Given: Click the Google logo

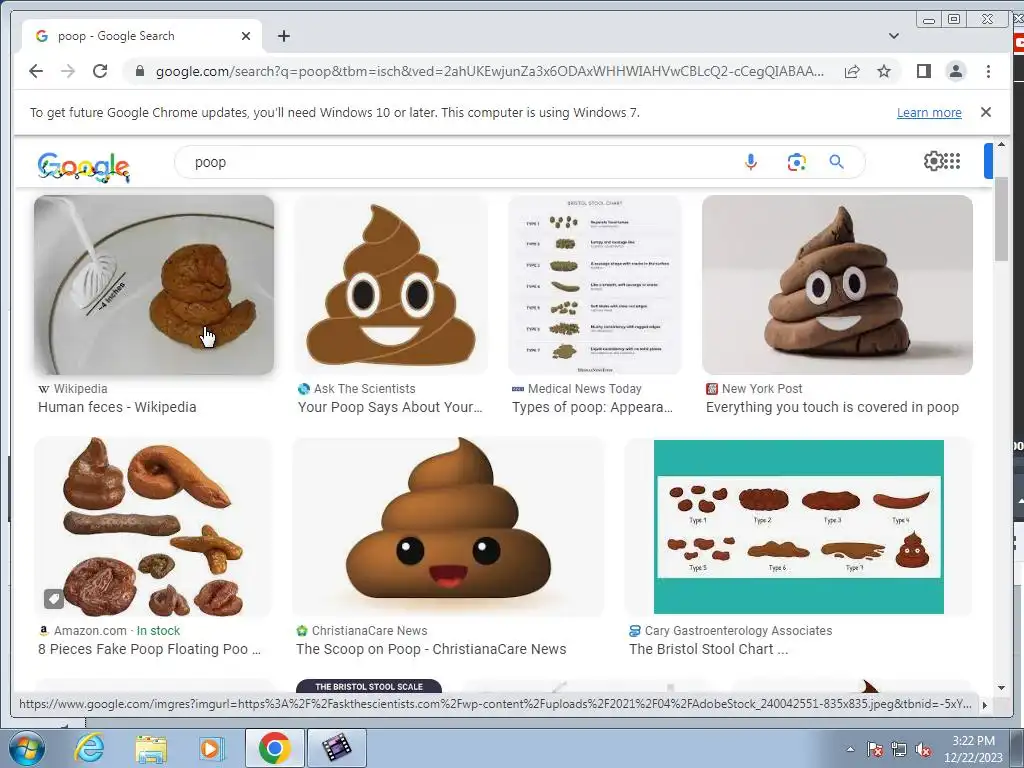Looking at the screenshot, I should tap(84, 167).
